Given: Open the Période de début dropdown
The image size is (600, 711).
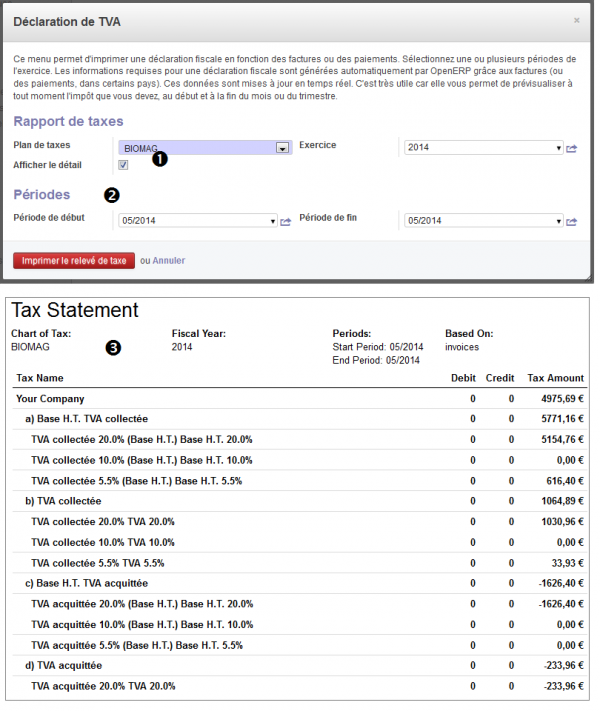Looking at the screenshot, I should (x=197, y=222).
